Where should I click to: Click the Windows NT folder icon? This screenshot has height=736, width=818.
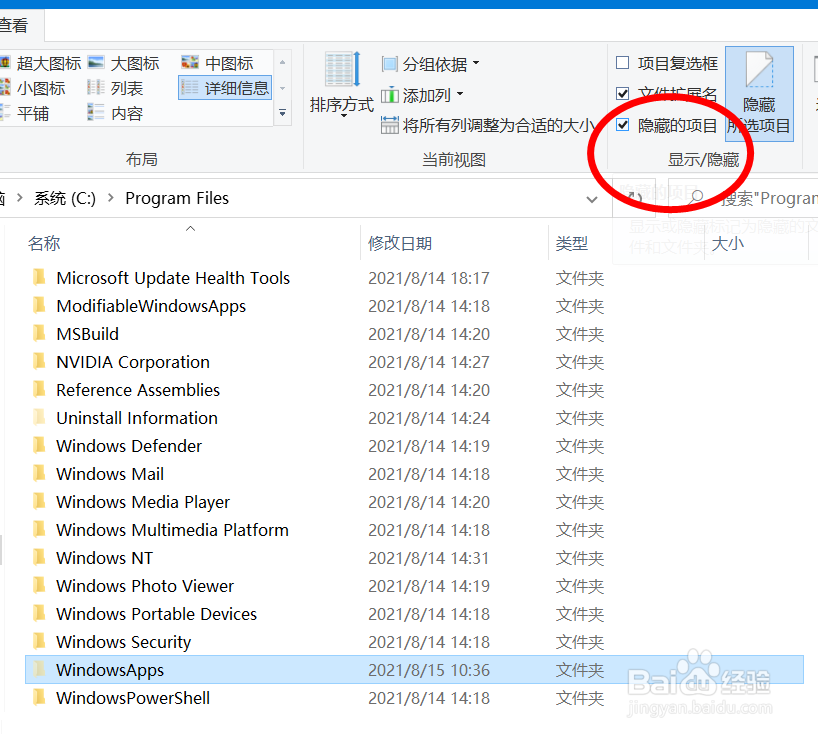[x=39, y=557]
